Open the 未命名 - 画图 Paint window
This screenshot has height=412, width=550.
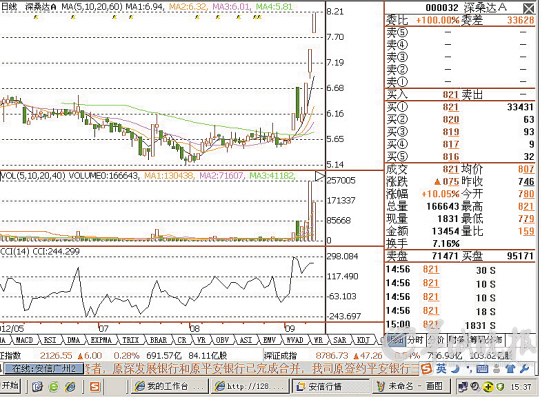point(411,386)
